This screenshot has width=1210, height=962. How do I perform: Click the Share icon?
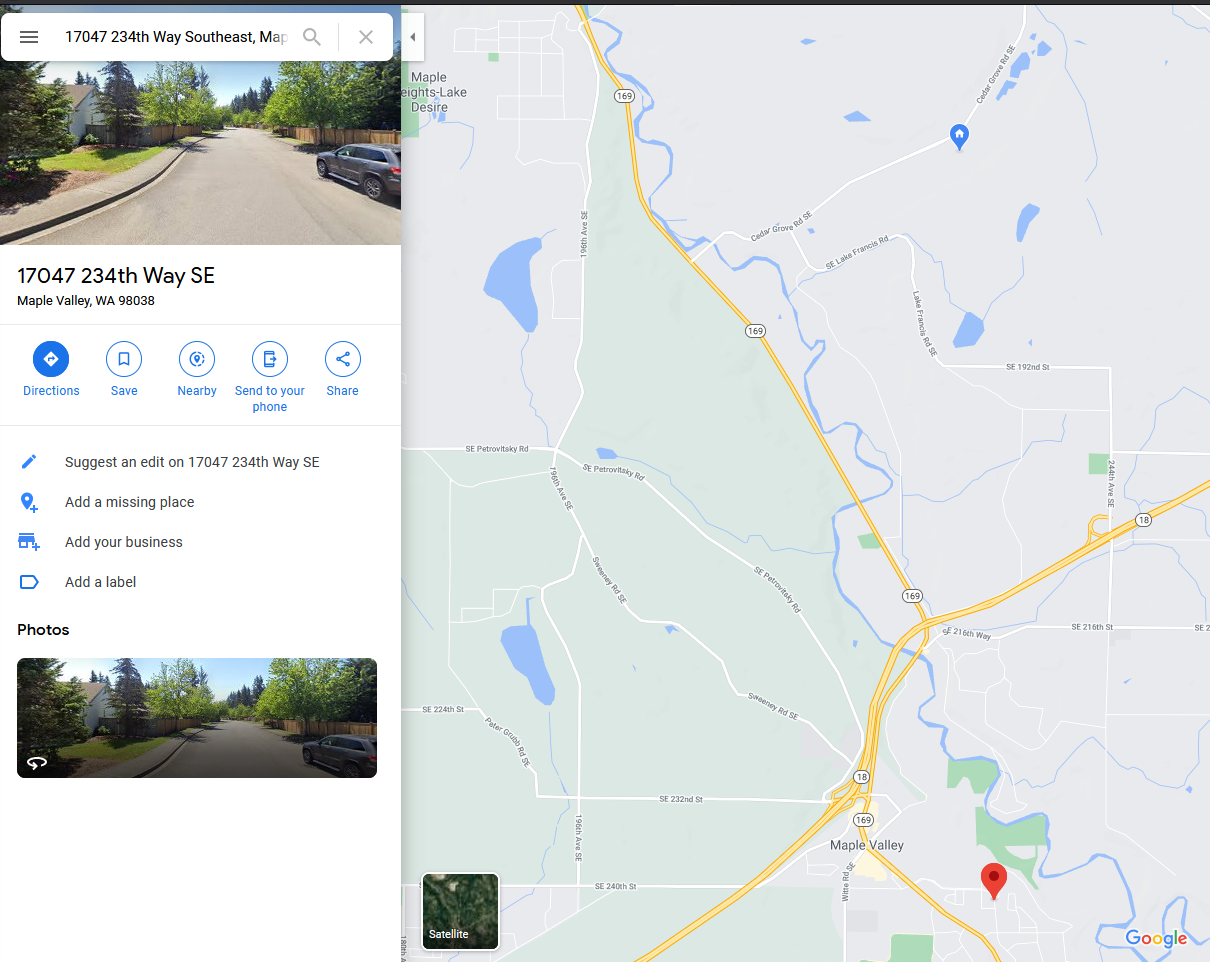[343, 359]
